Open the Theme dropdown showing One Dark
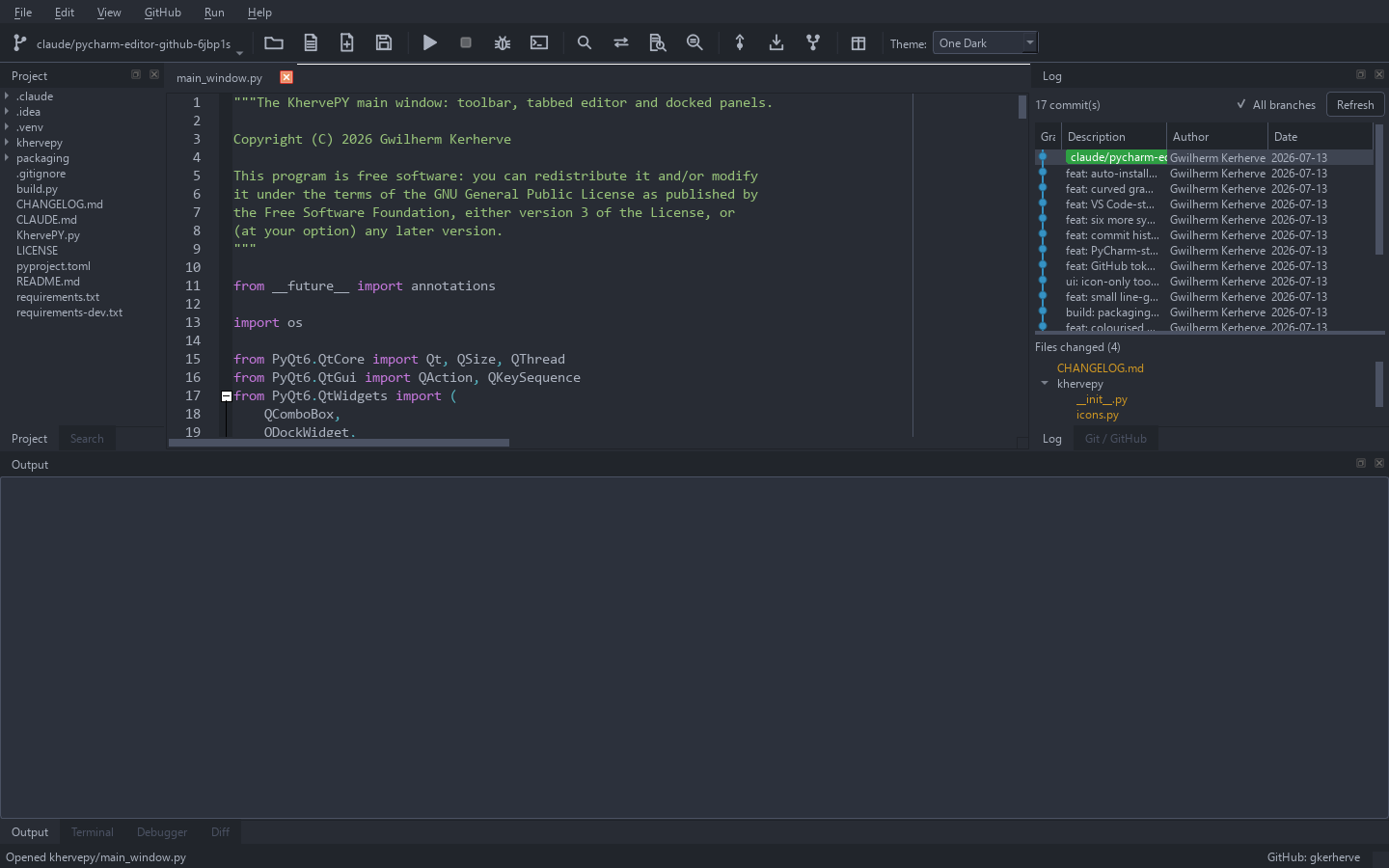Image resolution: width=1389 pixels, height=868 pixels. [985, 42]
